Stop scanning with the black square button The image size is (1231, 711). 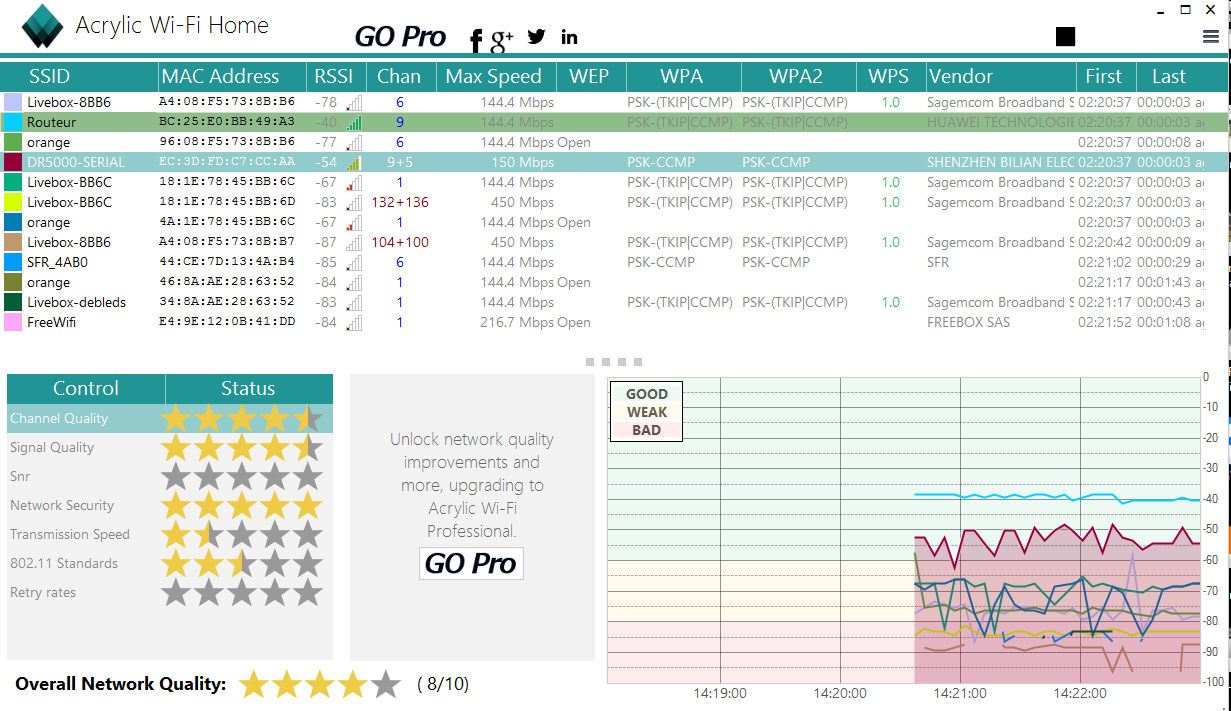[x=1065, y=36]
